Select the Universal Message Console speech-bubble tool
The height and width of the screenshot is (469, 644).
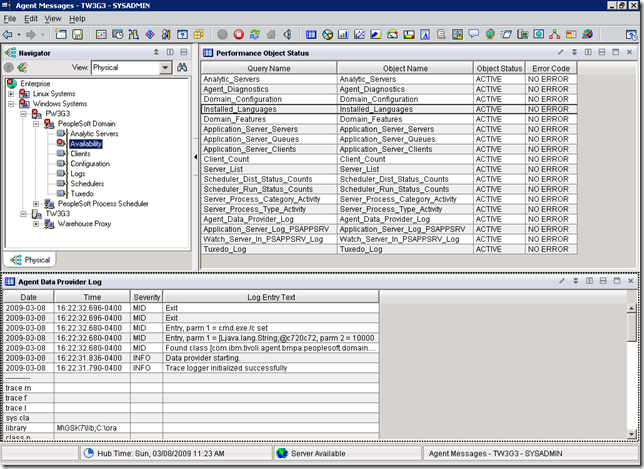point(474,34)
